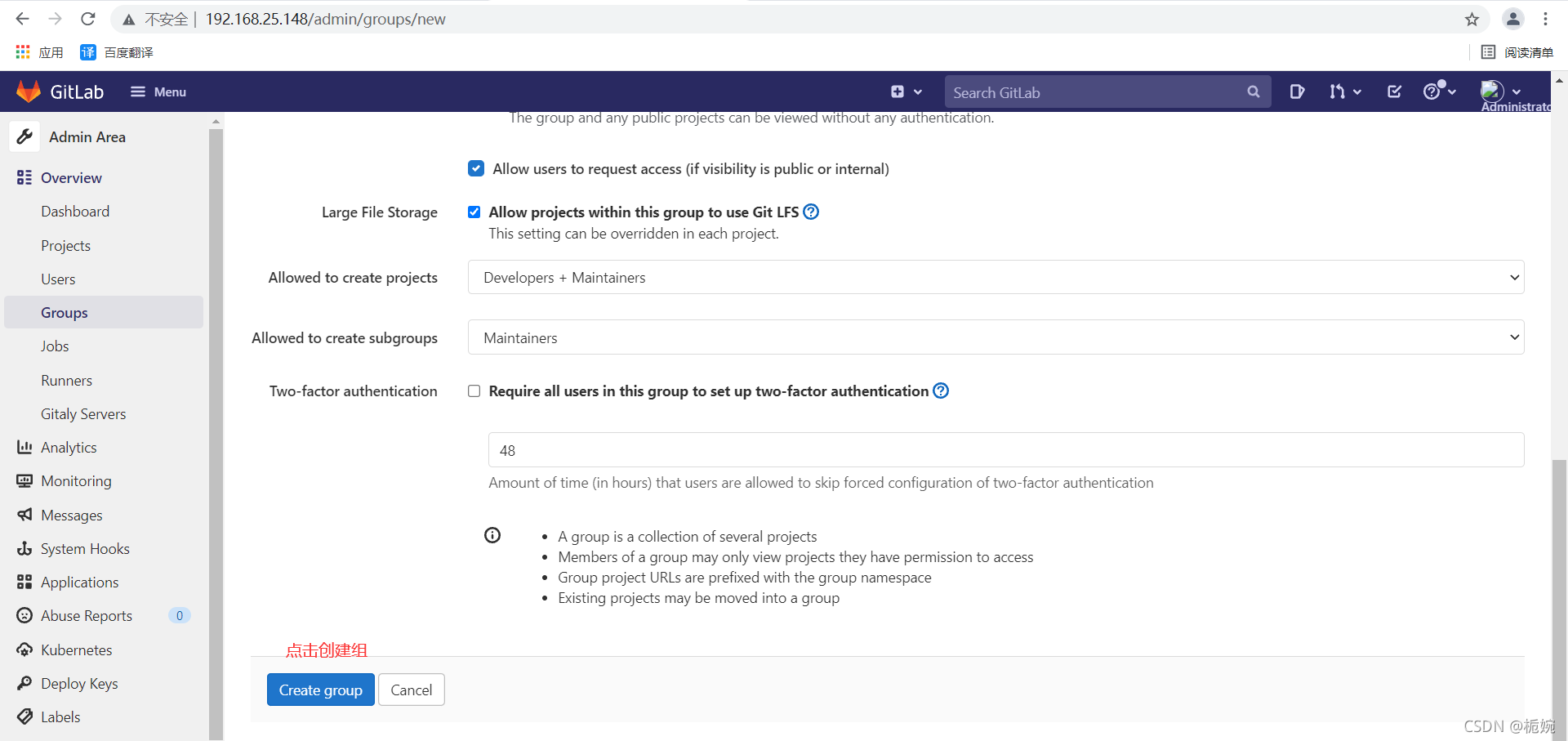Open the Allowed to create subgroups dropdown
This screenshot has height=741, width=1568.
tap(996, 337)
